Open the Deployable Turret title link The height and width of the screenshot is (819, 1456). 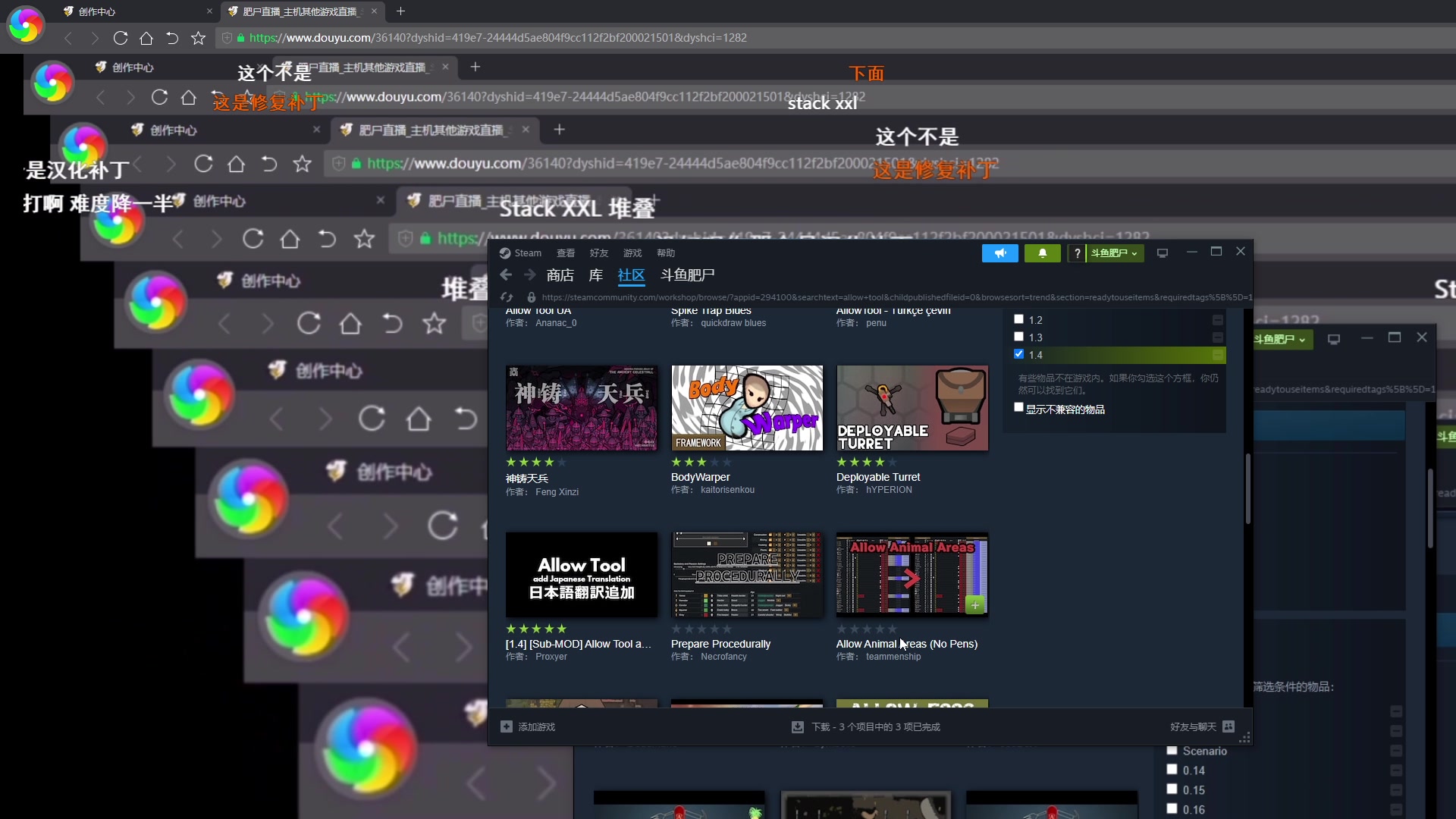click(878, 477)
